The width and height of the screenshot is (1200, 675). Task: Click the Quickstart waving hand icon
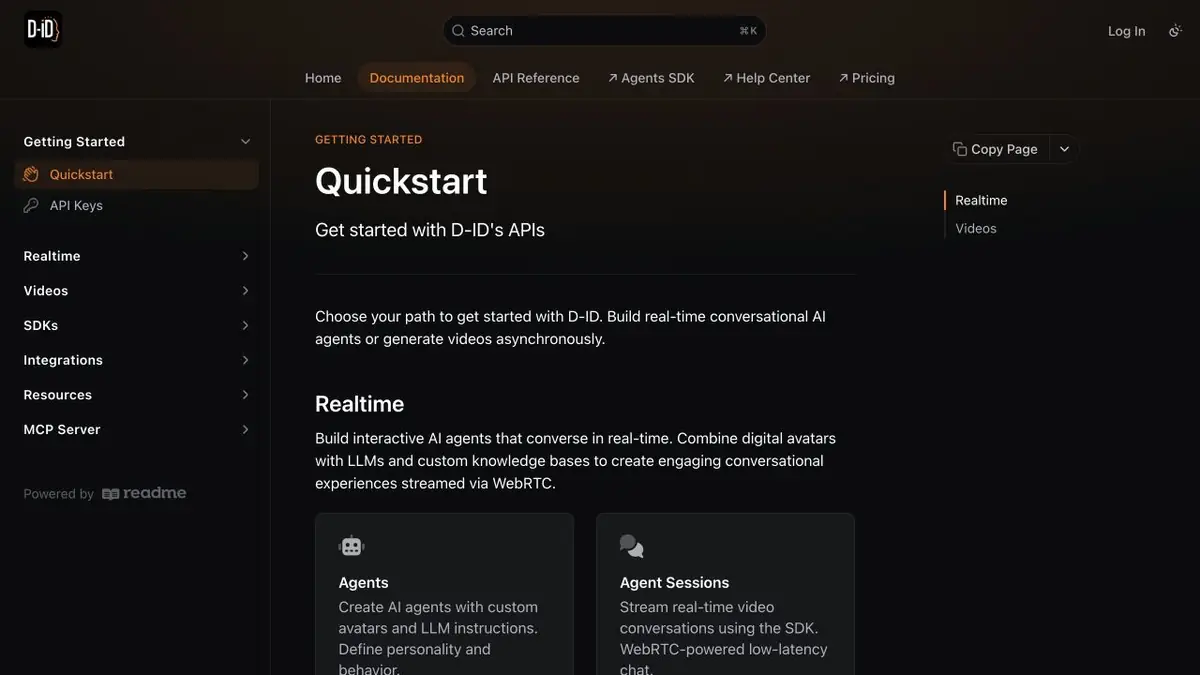coord(31,174)
